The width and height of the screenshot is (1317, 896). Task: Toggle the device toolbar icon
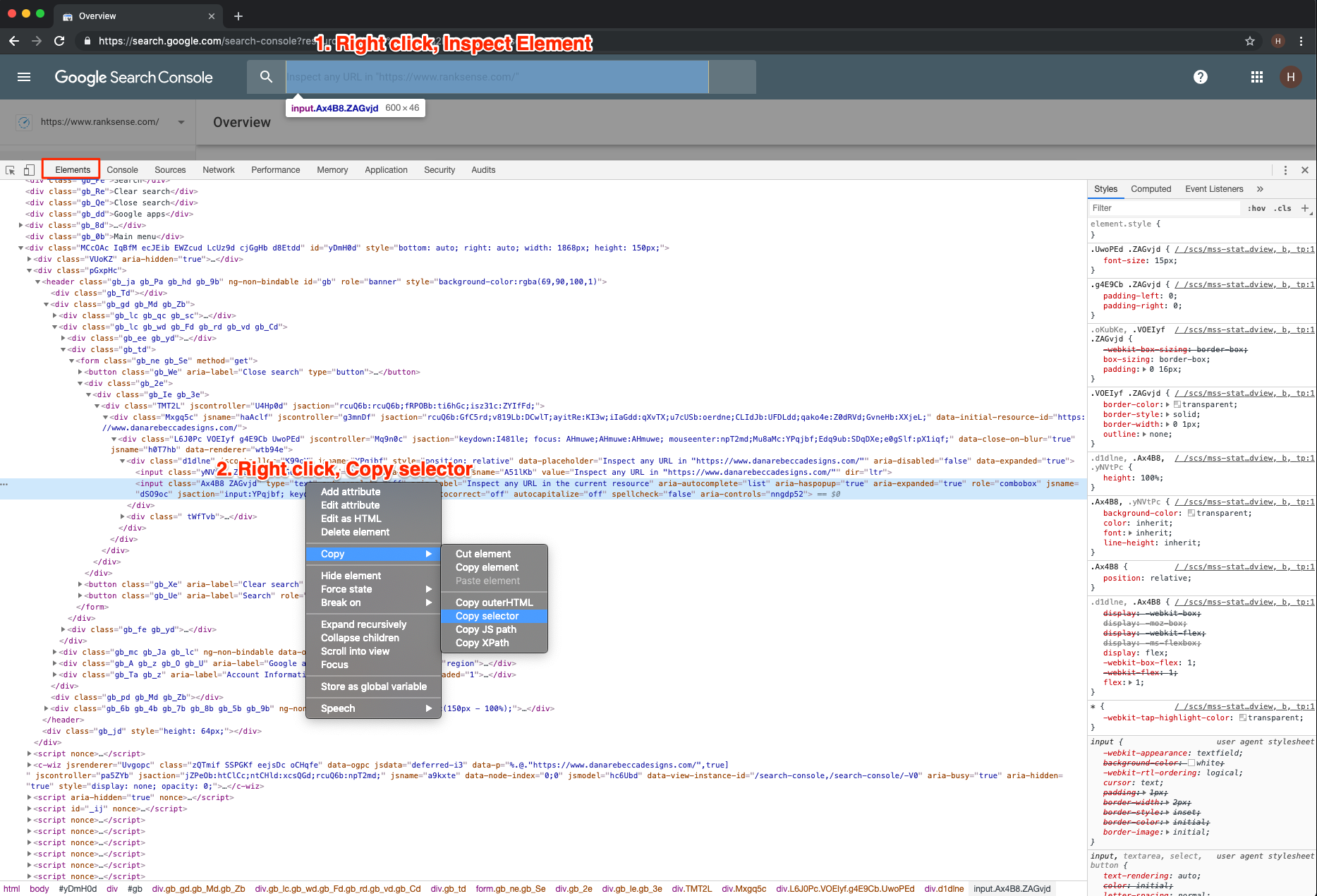click(29, 170)
